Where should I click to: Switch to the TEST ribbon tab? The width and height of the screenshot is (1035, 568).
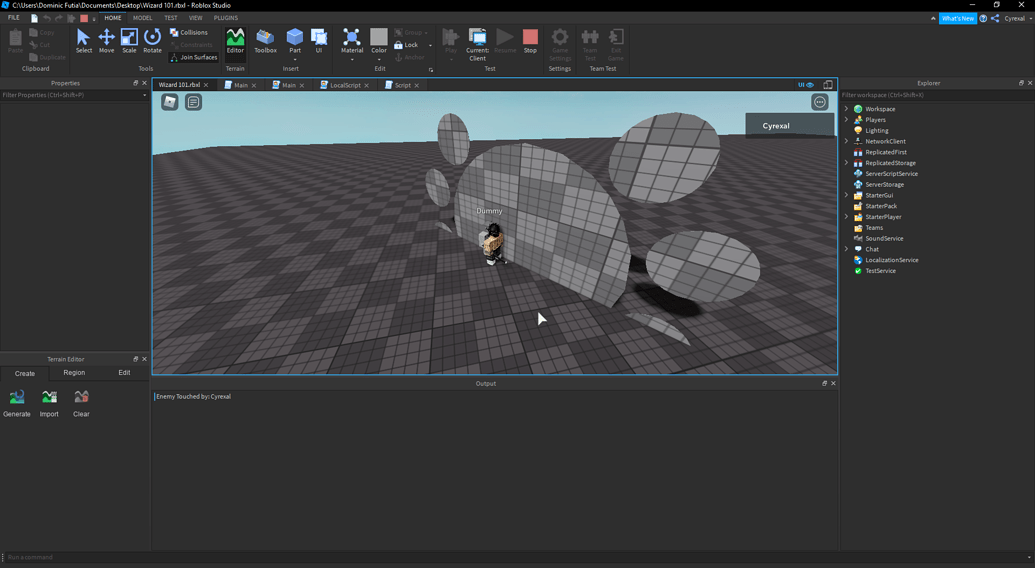[x=170, y=18]
